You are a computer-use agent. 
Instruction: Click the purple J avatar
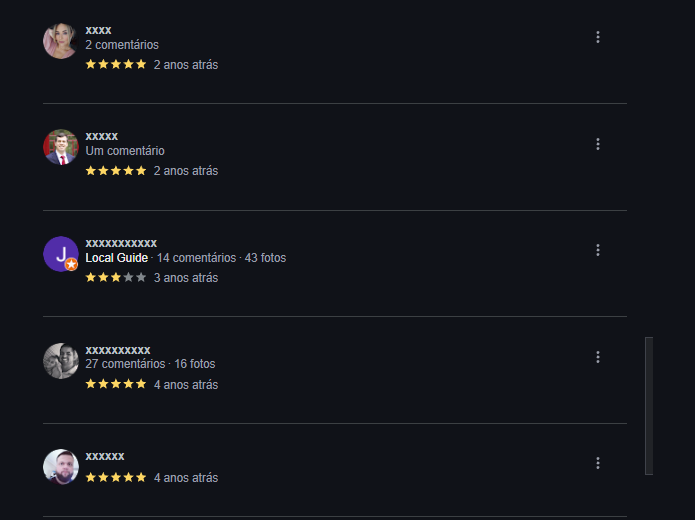(59, 252)
